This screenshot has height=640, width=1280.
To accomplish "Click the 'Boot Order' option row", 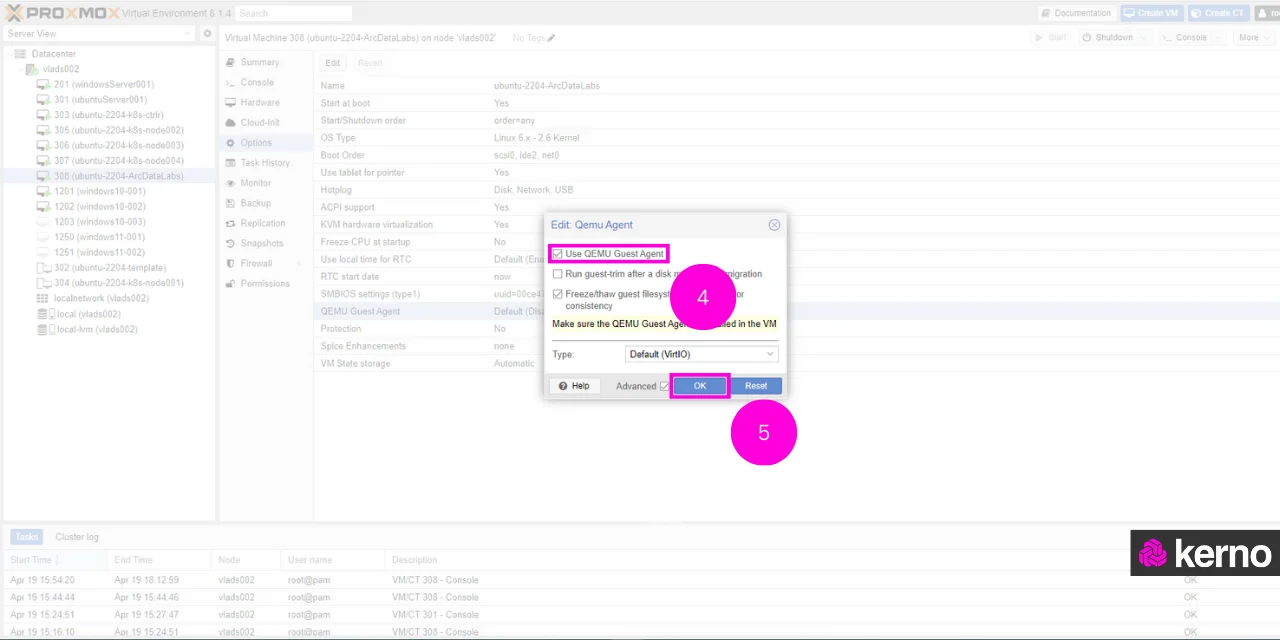I will [796, 155].
